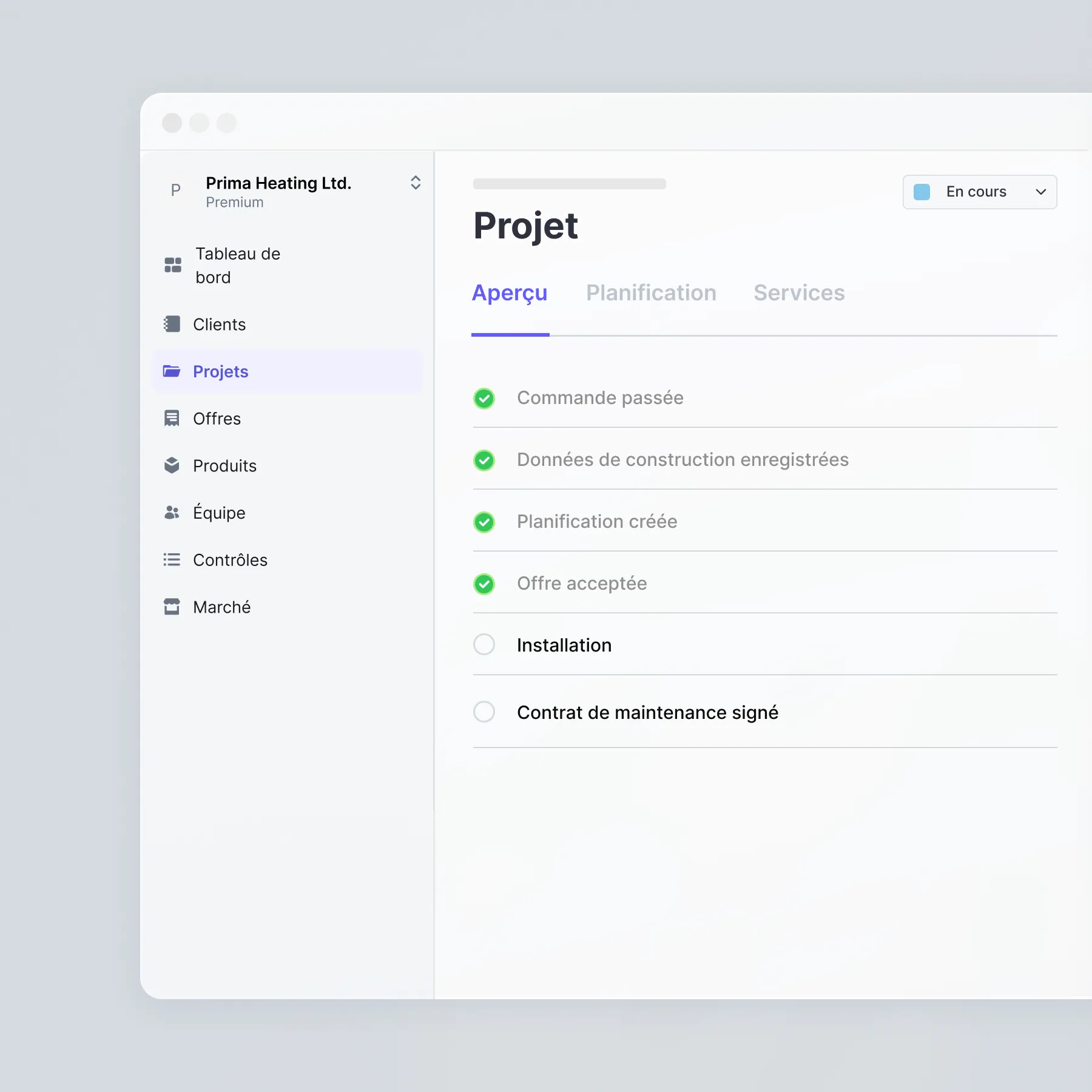
Task: Click the Contrôles list icon
Action: [172, 559]
